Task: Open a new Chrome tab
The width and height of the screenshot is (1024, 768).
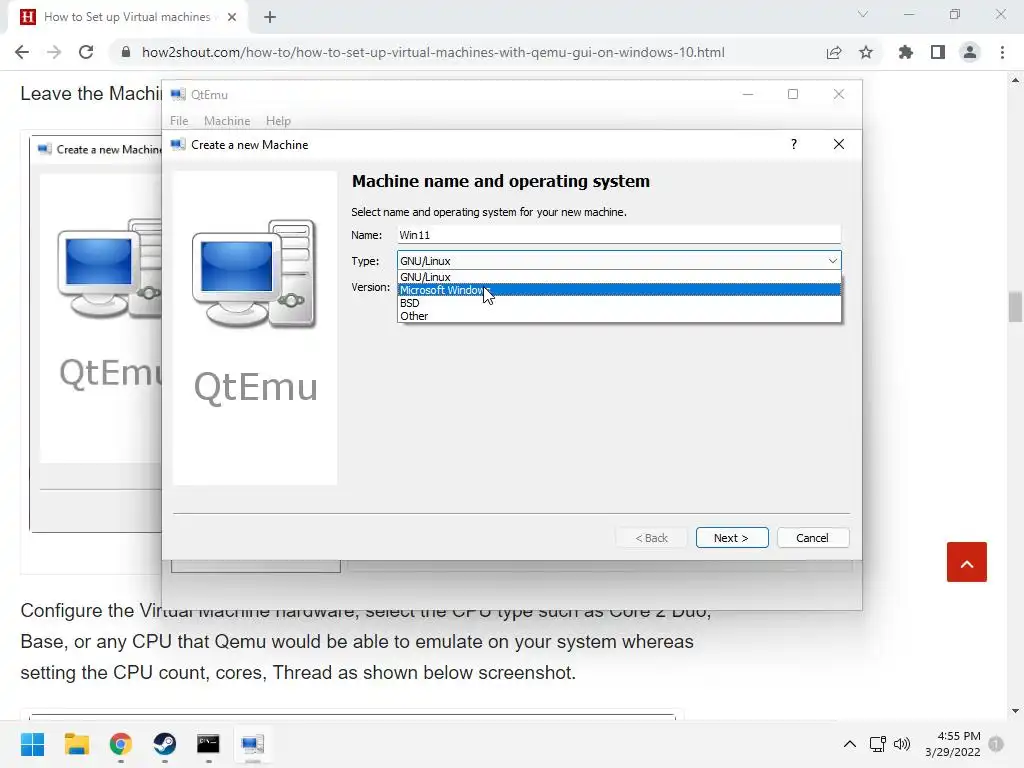Action: pyautogui.click(x=270, y=17)
